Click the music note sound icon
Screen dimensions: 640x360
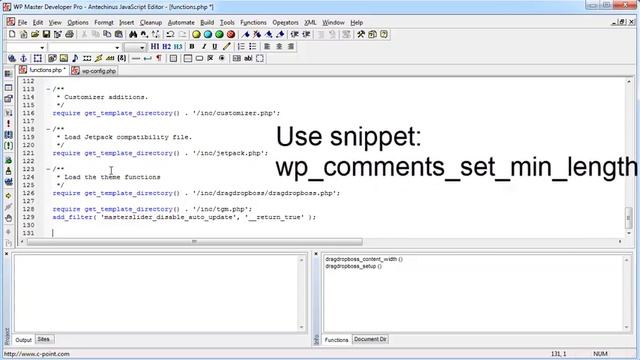click(75, 58)
